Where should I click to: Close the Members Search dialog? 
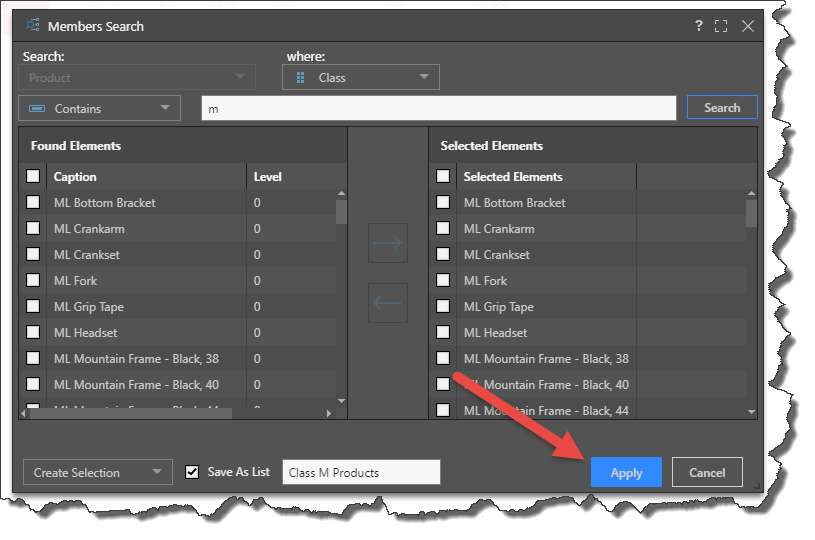747,26
